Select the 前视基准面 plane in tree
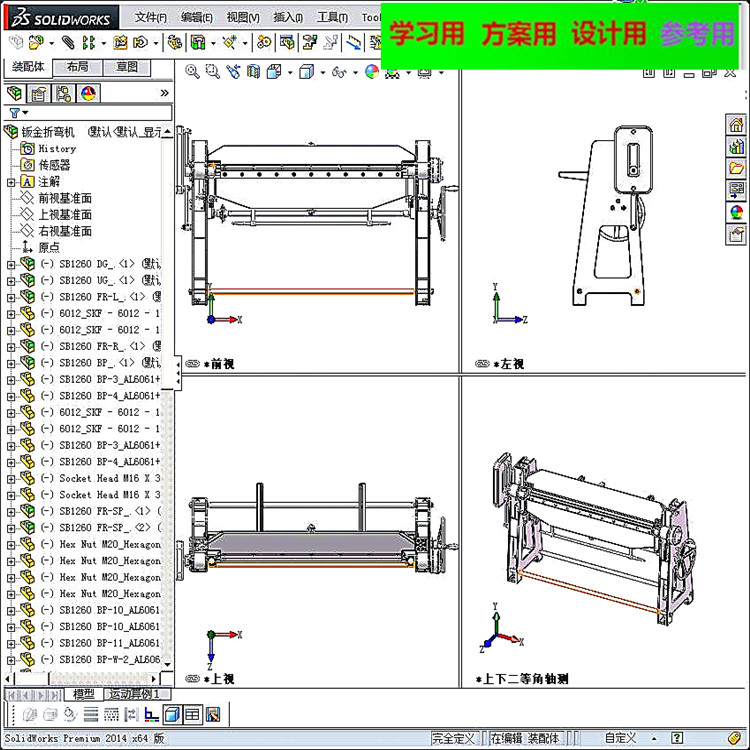Image resolution: width=750 pixels, height=750 pixels. [65, 198]
